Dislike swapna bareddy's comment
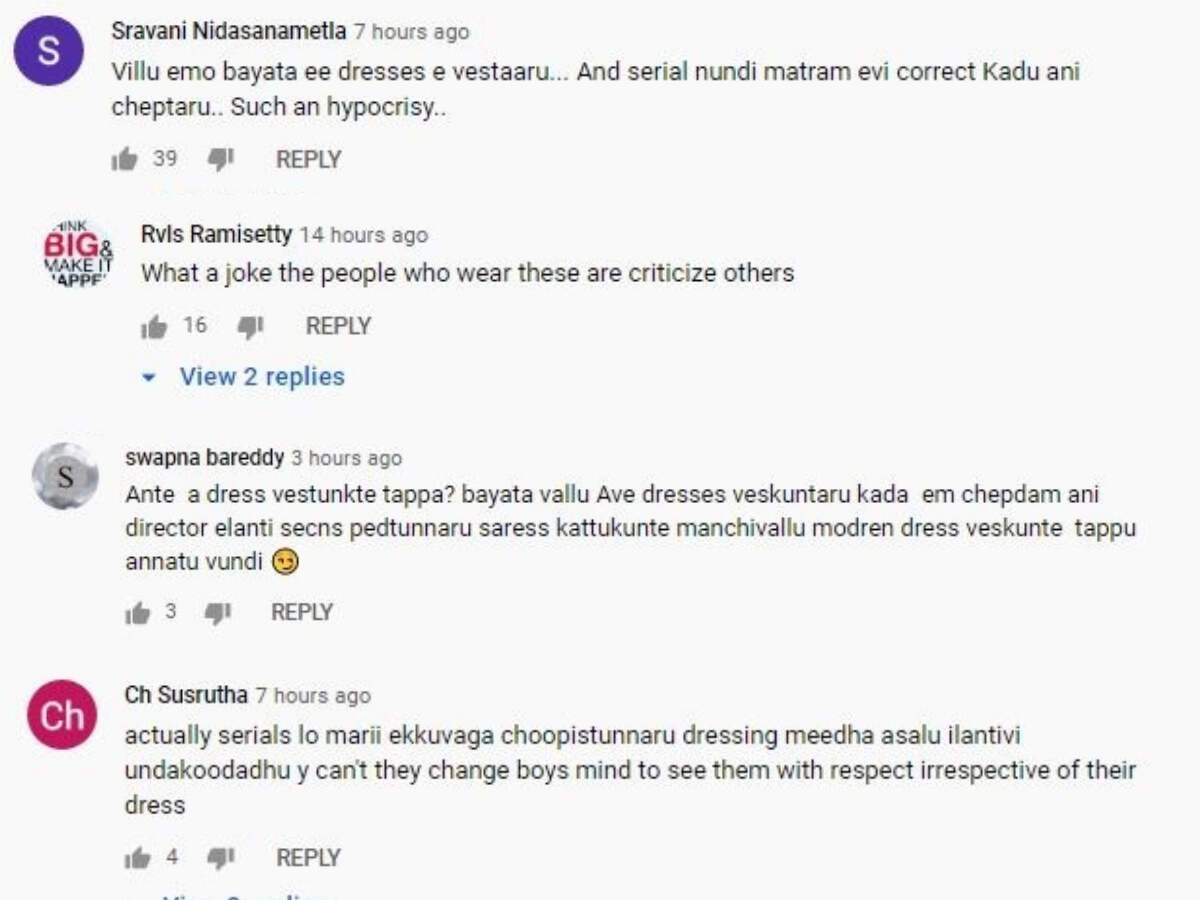 (x=218, y=612)
